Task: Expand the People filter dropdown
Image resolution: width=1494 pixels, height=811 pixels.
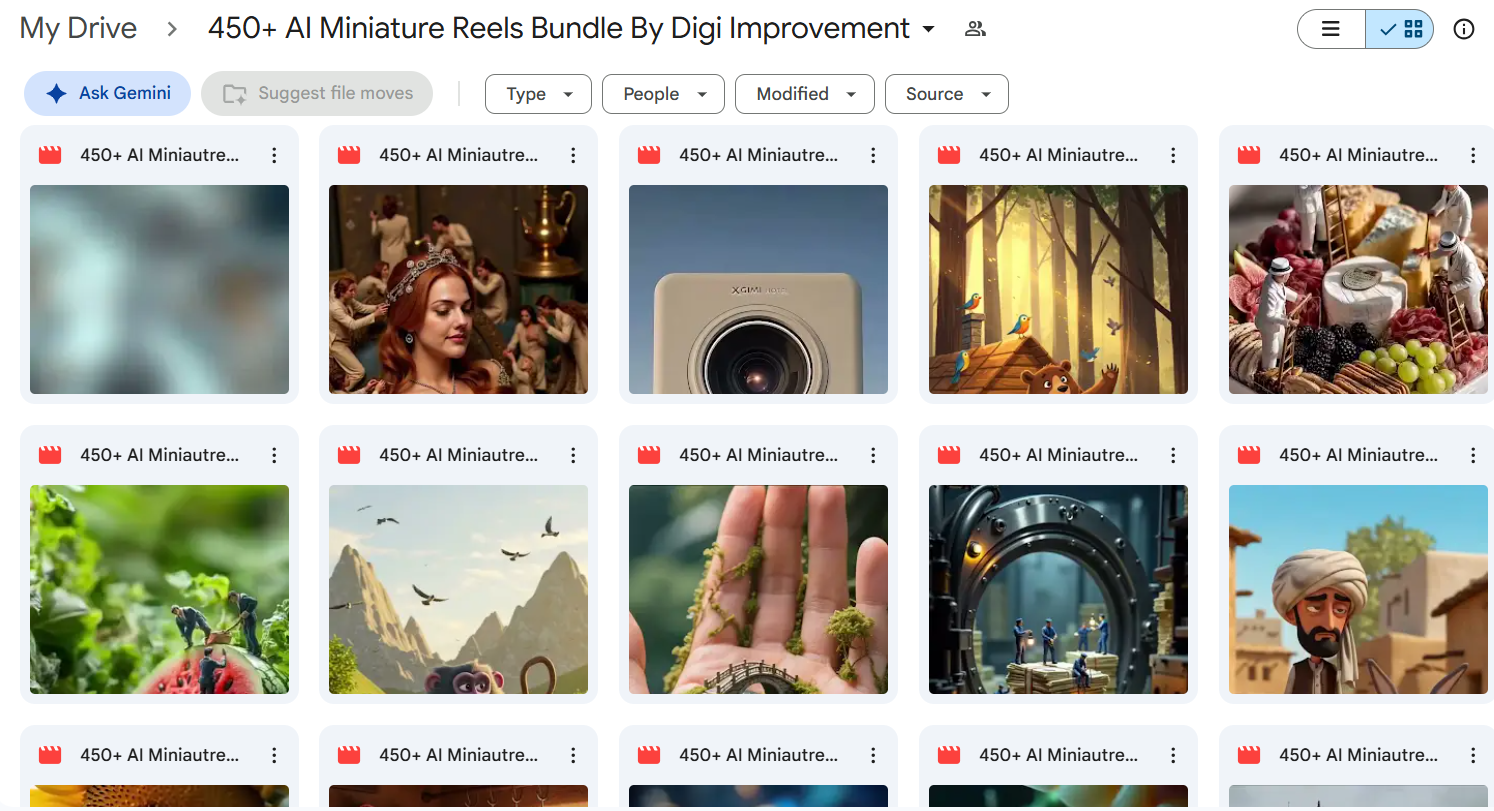Action: [665, 94]
